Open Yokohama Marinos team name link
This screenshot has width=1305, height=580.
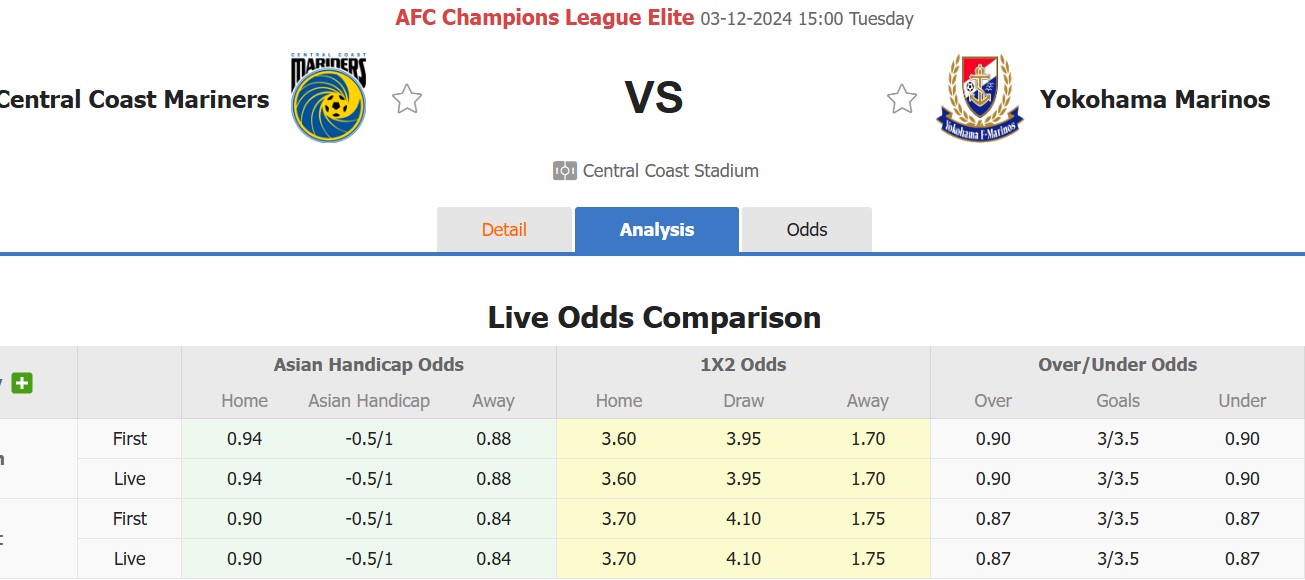[1155, 99]
